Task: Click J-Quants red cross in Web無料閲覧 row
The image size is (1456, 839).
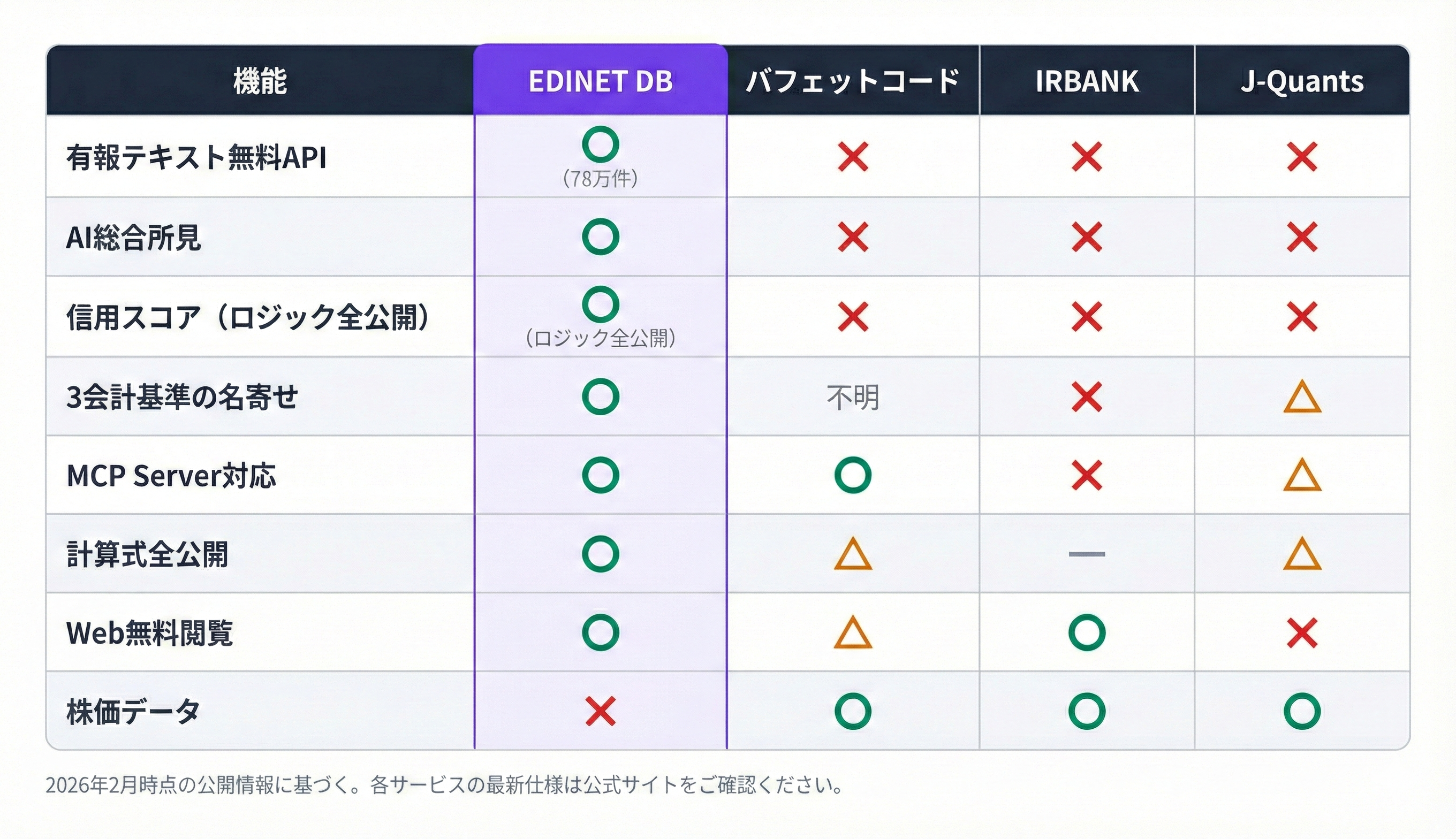Action: (x=1301, y=632)
